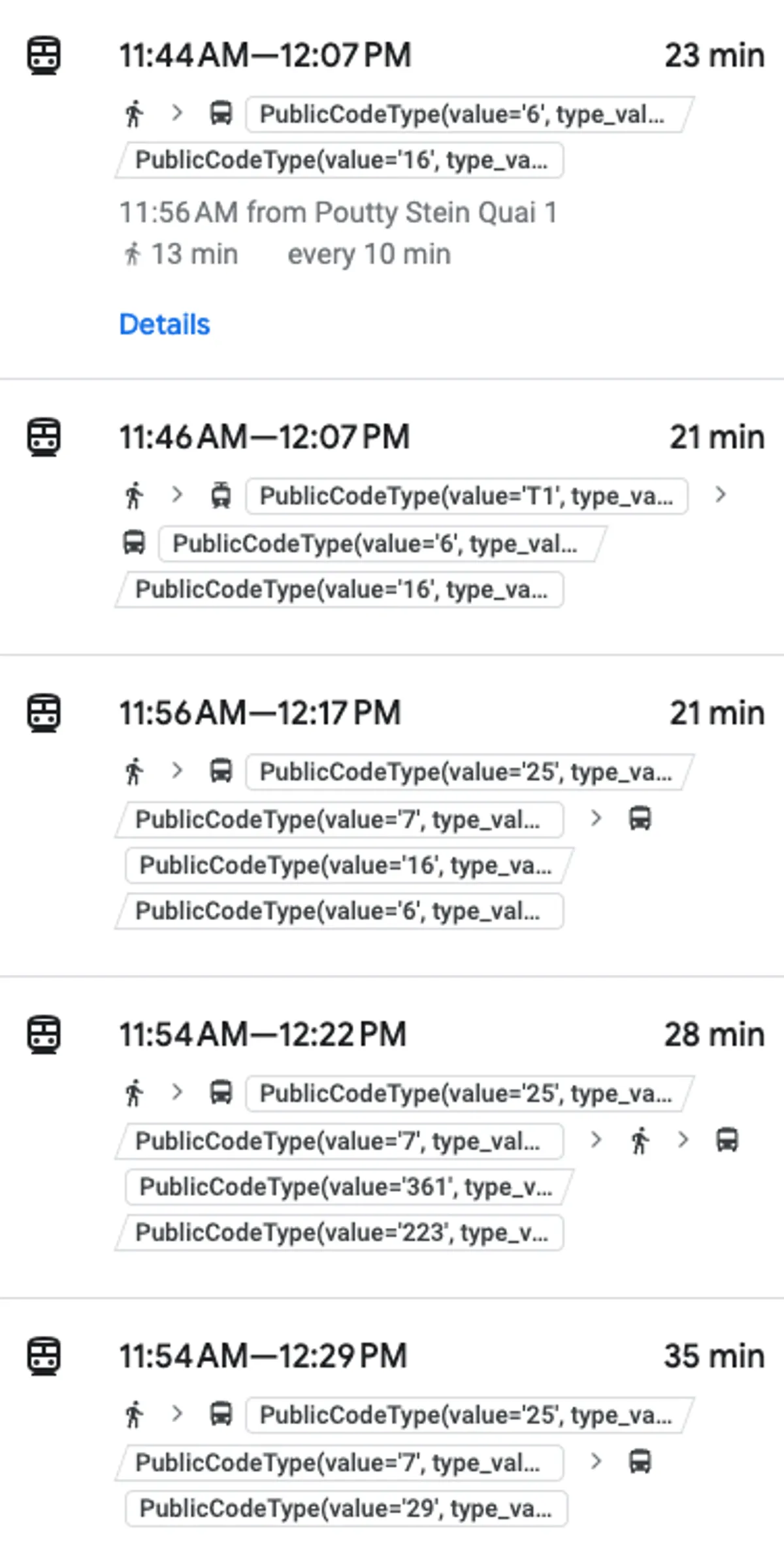Click the line 29 badge
784x1558 pixels.
[x=346, y=1508]
